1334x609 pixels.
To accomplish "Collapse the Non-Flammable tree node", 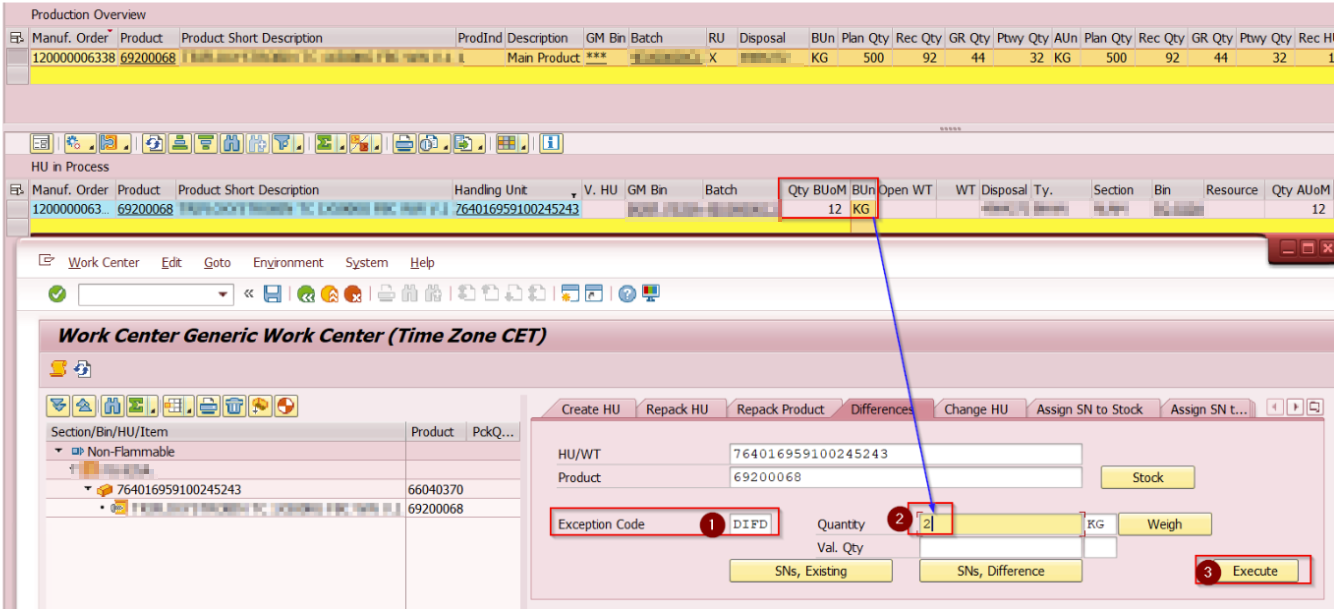I will 59,452.
